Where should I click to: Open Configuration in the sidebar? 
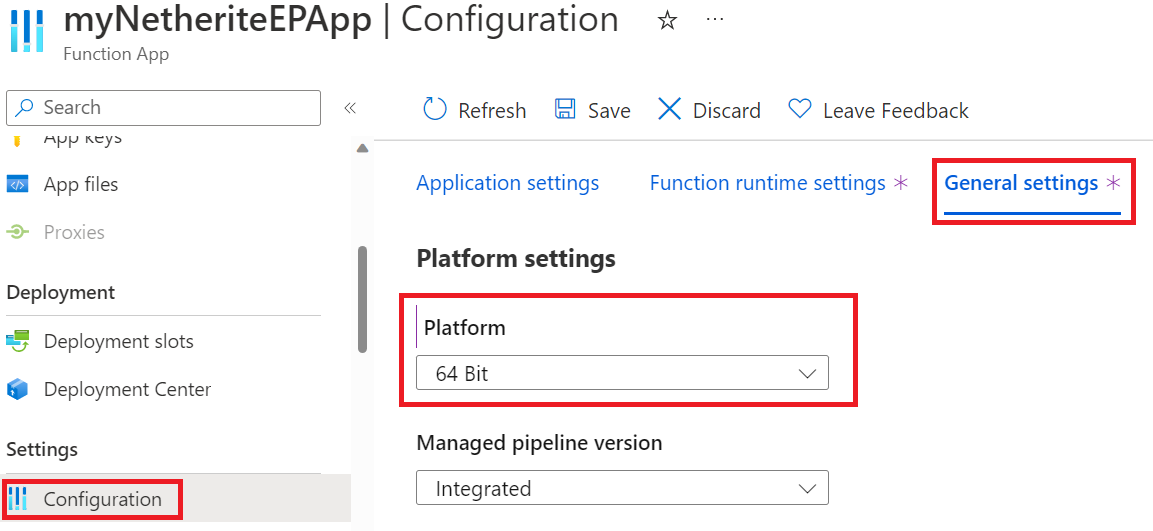click(102, 499)
